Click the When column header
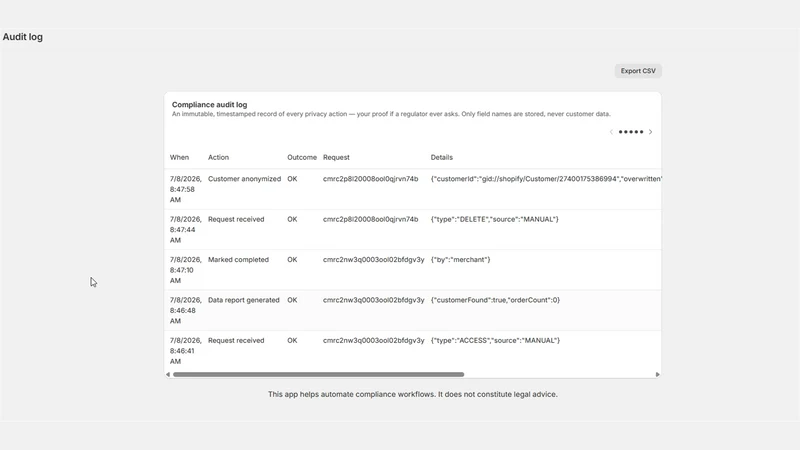Viewport: 800px width, 450px height. [179, 157]
